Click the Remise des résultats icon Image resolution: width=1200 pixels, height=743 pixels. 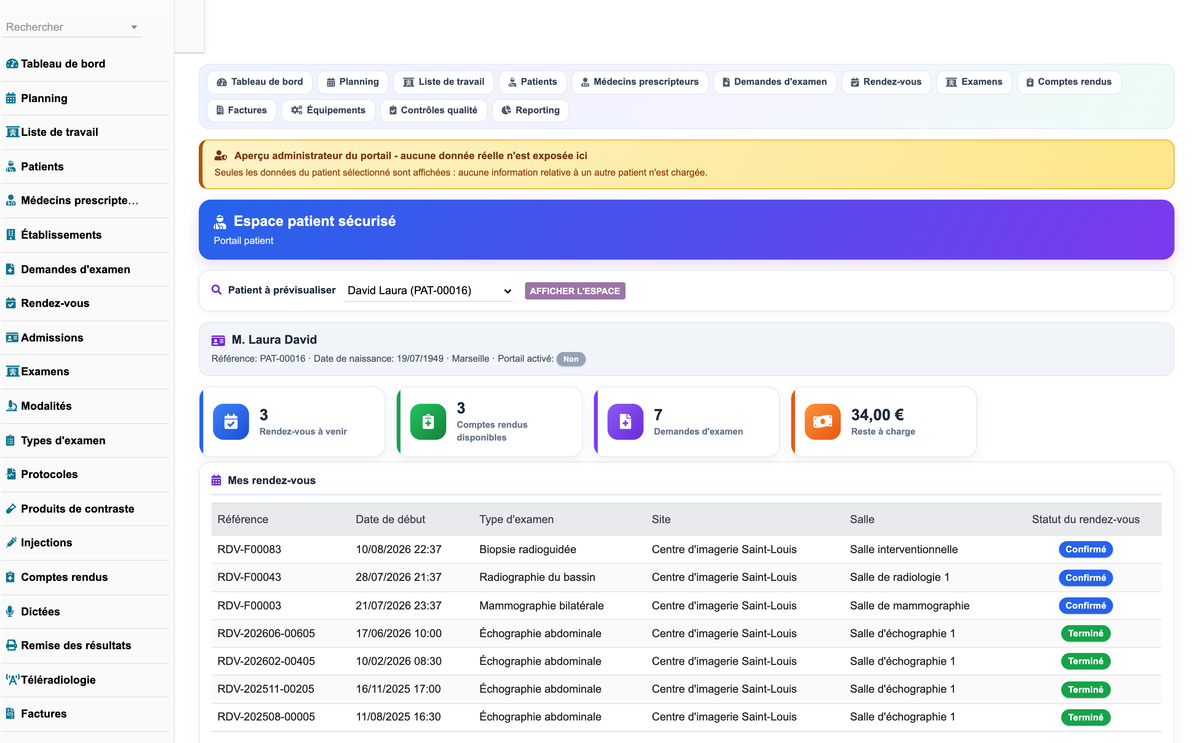tap(11, 645)
